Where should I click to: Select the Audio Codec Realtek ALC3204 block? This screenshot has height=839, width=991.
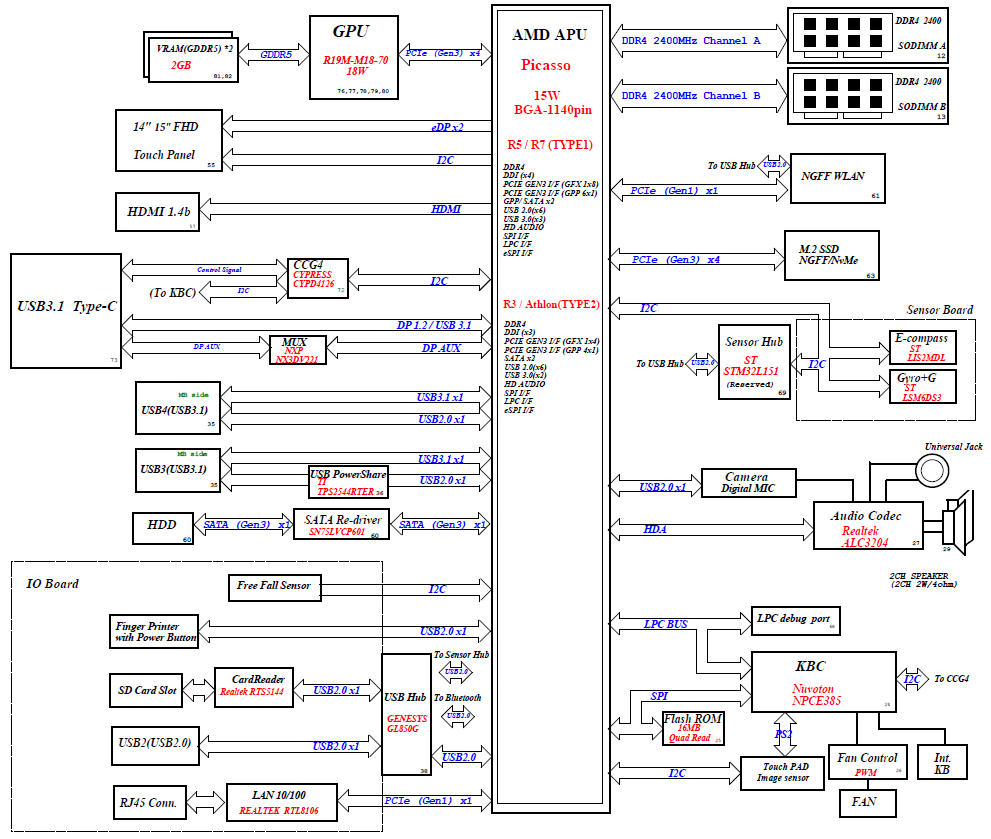(866, 526)
